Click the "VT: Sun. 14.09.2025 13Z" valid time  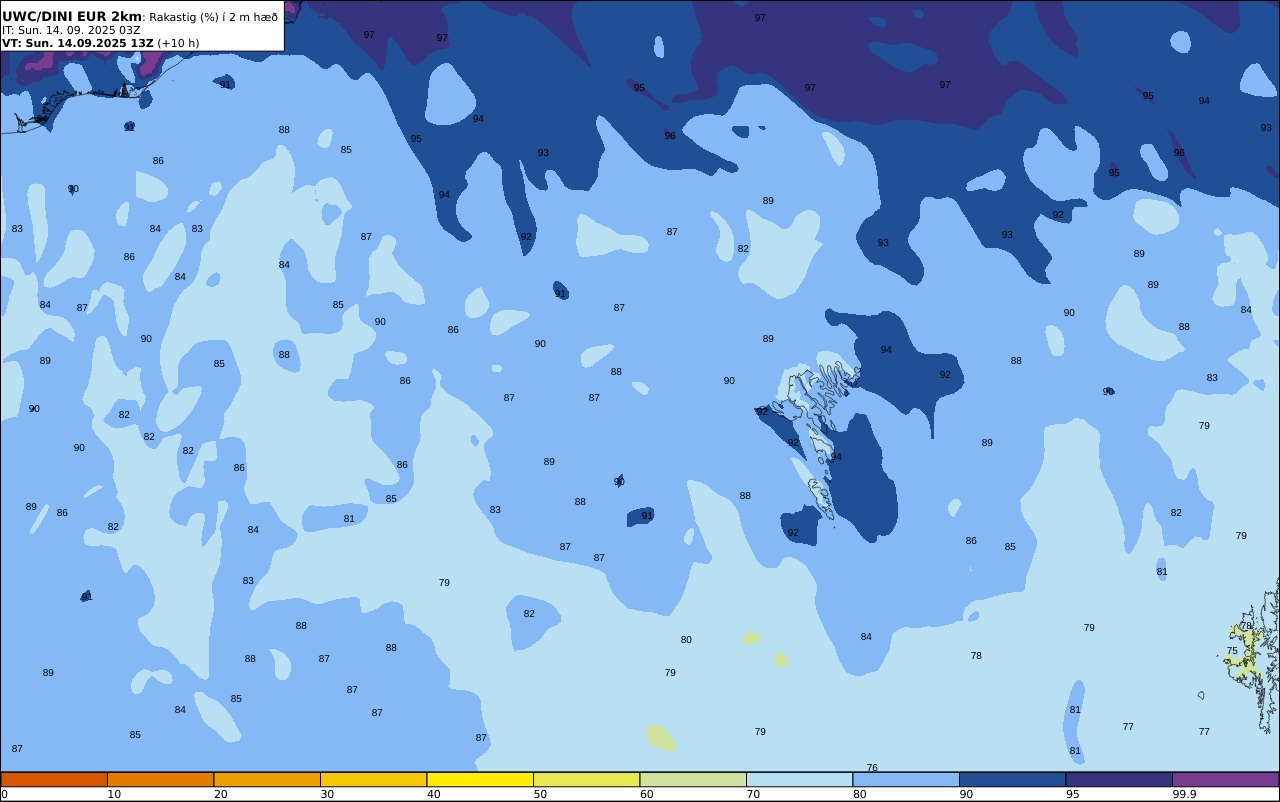pyautogui.click(x=78, y=43)
